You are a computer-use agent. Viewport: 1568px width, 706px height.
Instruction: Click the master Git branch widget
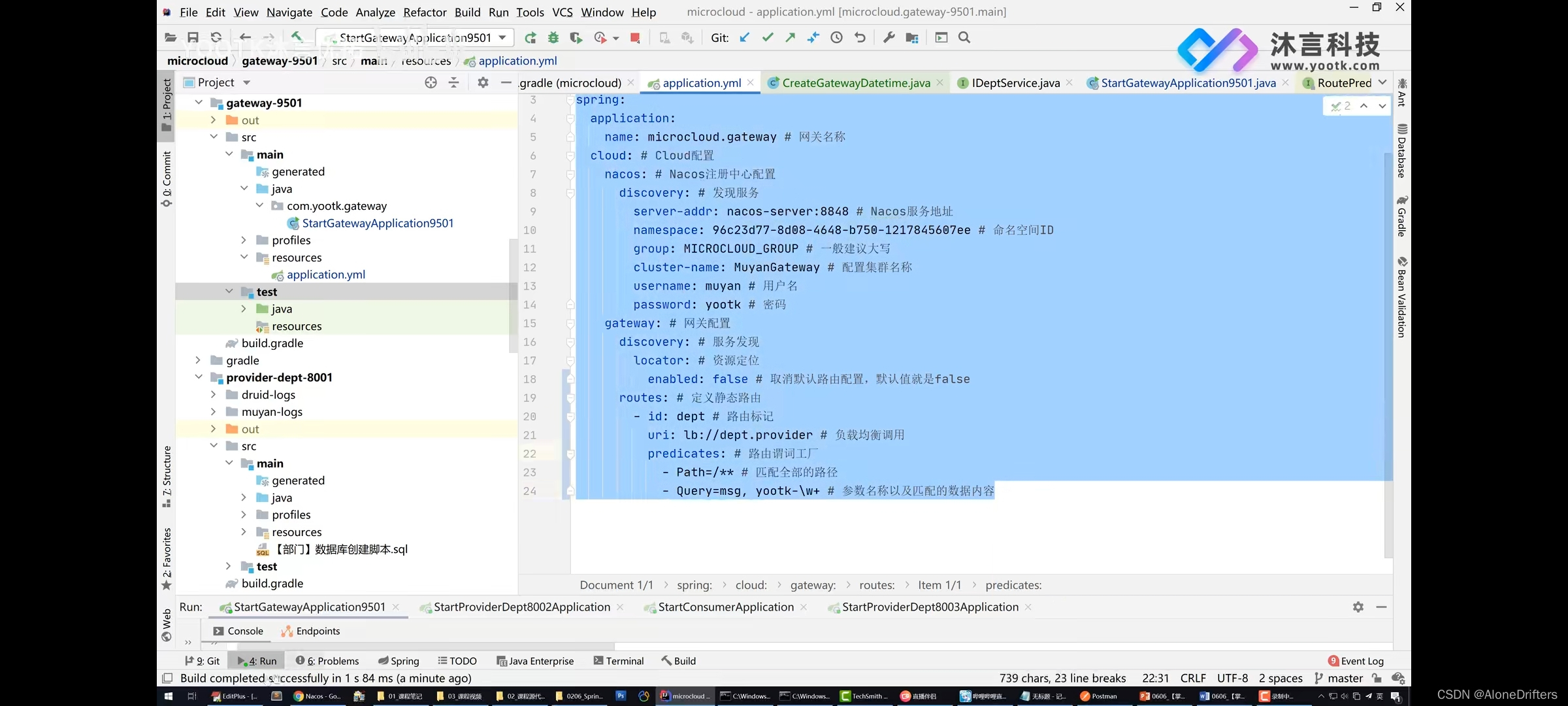(1339, 679)
